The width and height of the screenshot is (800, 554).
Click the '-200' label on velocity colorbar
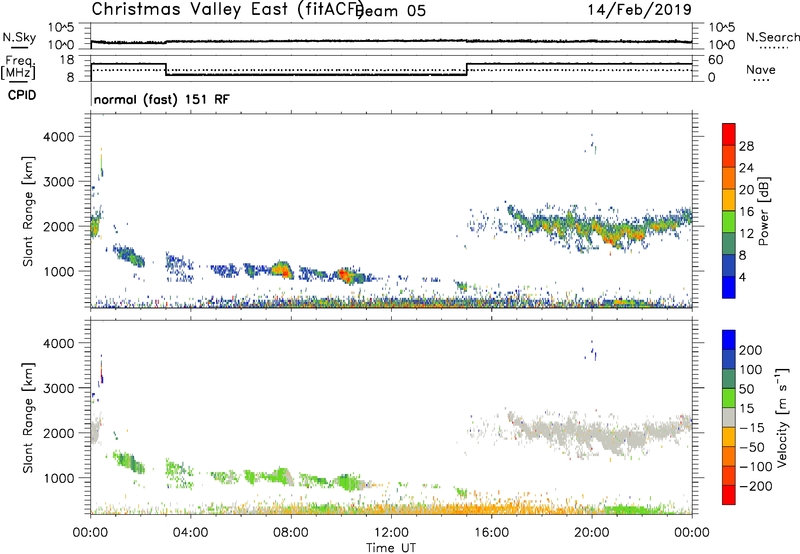(x=756, y=486)
